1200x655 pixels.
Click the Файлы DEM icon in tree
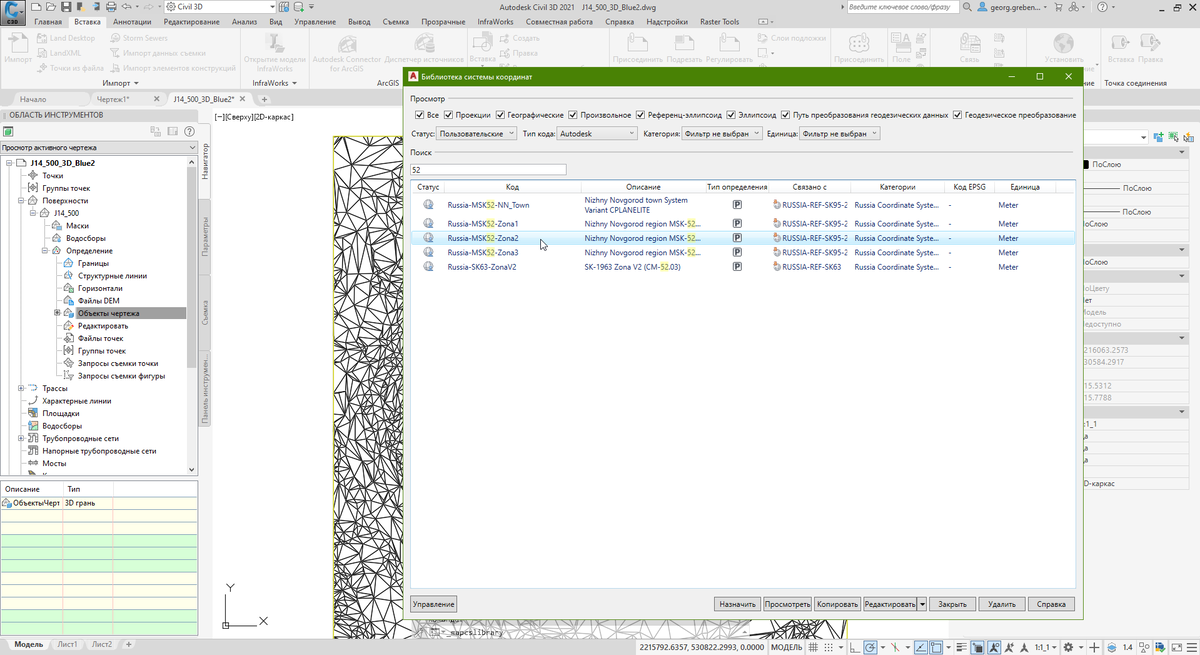(x=69, y=301)
